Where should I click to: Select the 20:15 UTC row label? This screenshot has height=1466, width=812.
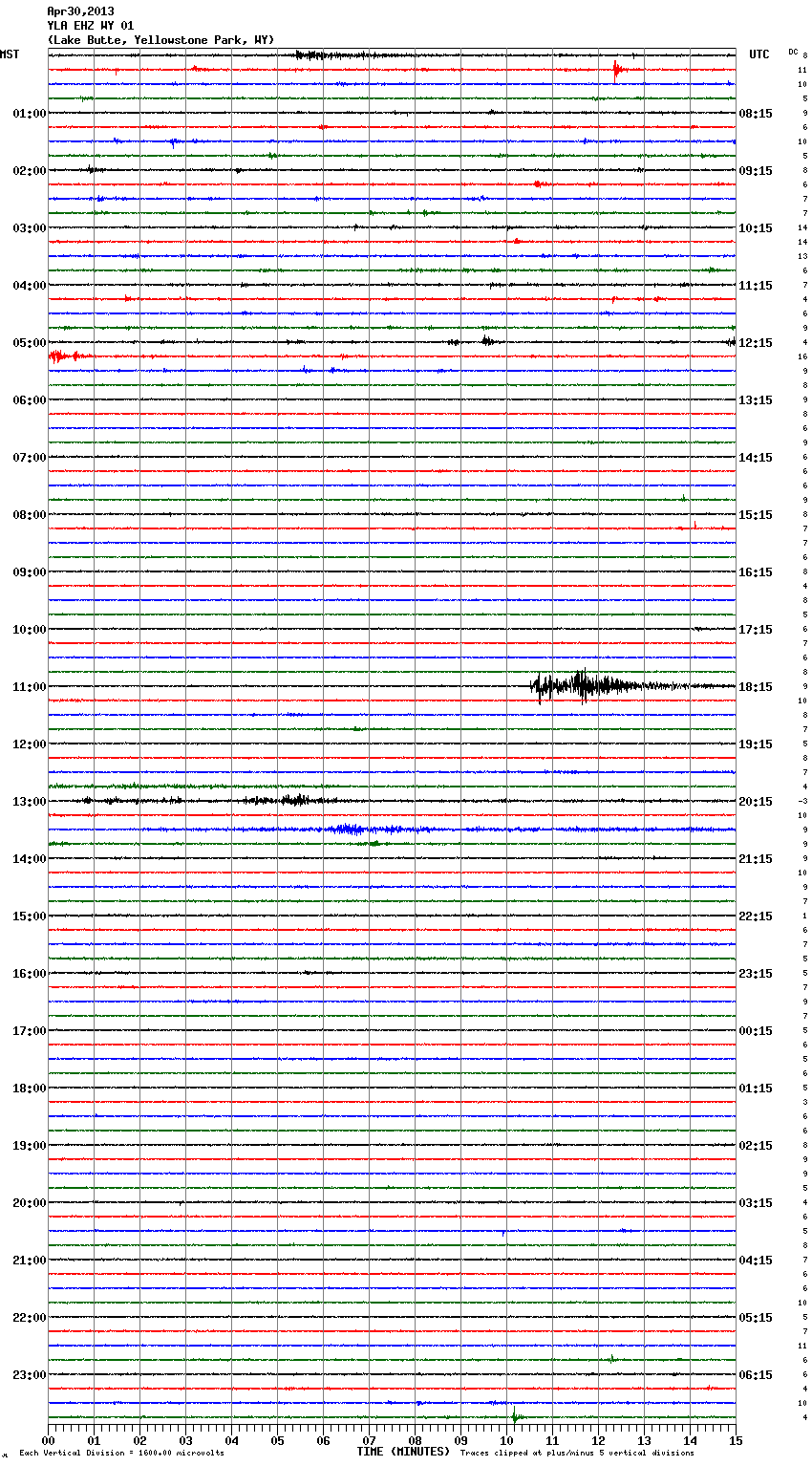pos(756,802)
